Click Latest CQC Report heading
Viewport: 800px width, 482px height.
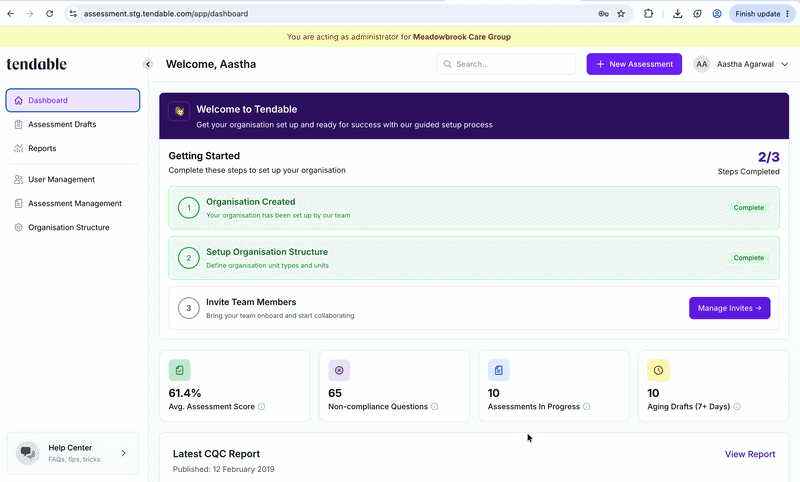coord(216,454)
